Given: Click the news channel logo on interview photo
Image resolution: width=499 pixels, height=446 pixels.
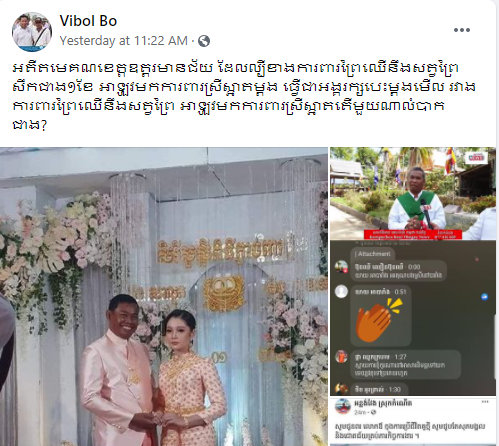Looking at the screenshot, I should click(477, 157).
